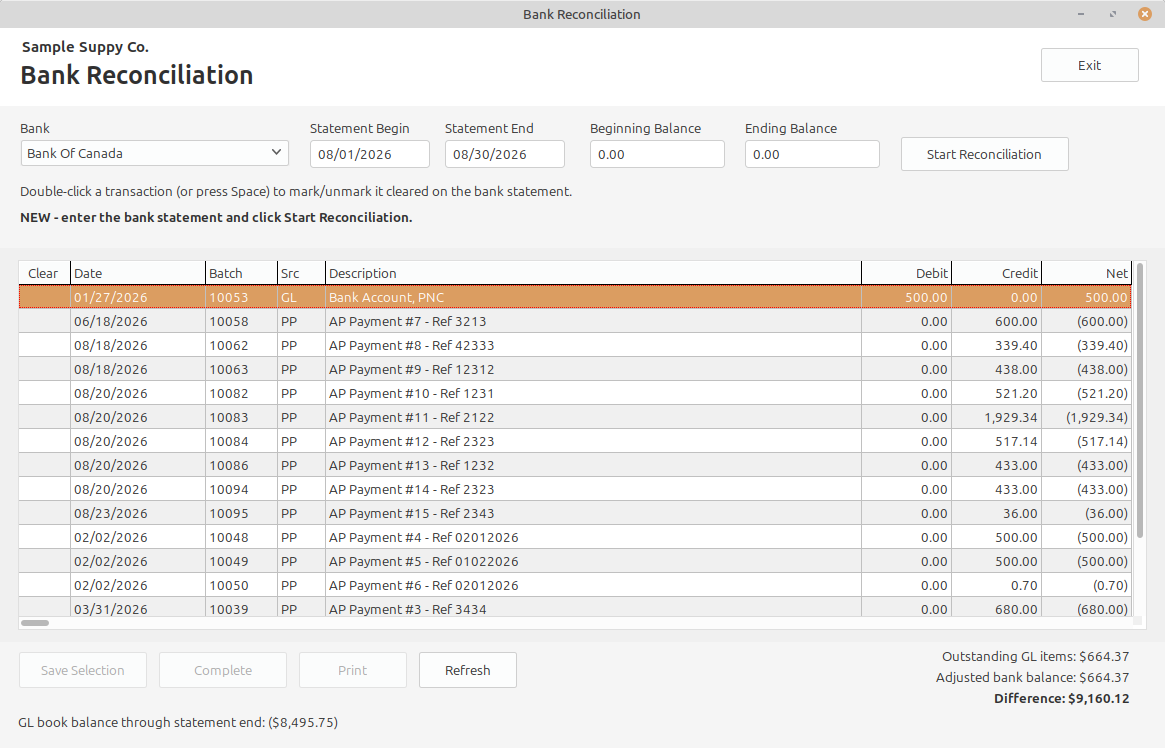The image size is (1165, 748).
Task: Select AP Payment #15 - Ref 2343 row
Action: [x=575, y=513]
